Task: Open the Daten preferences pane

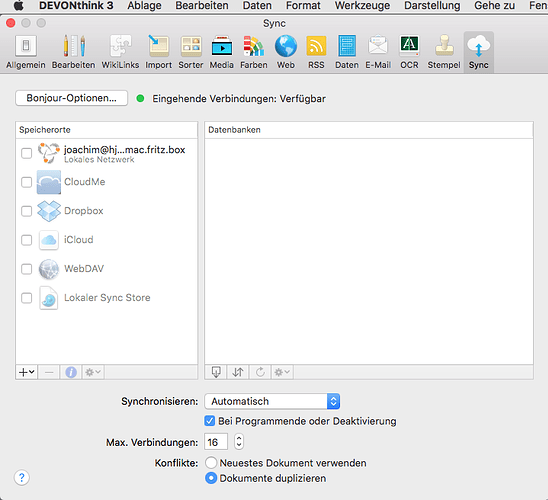Action: pos(347,52)
